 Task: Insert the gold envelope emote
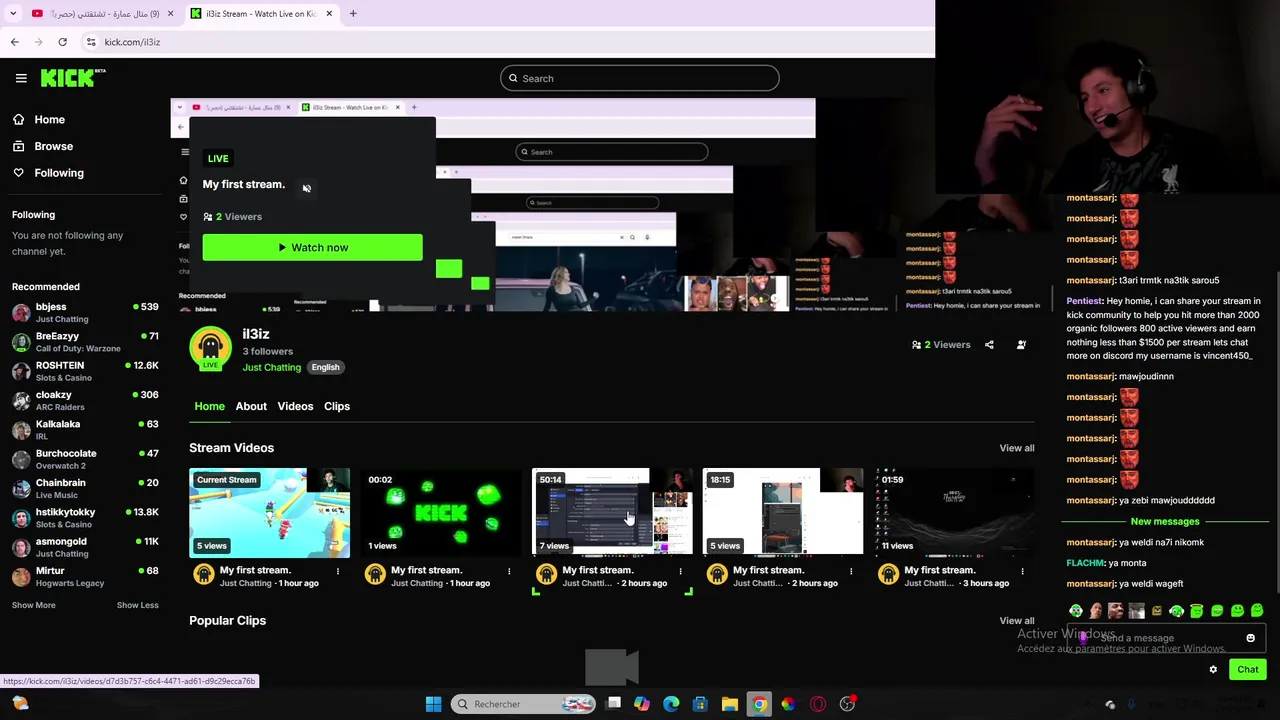tap(1157, 611)
